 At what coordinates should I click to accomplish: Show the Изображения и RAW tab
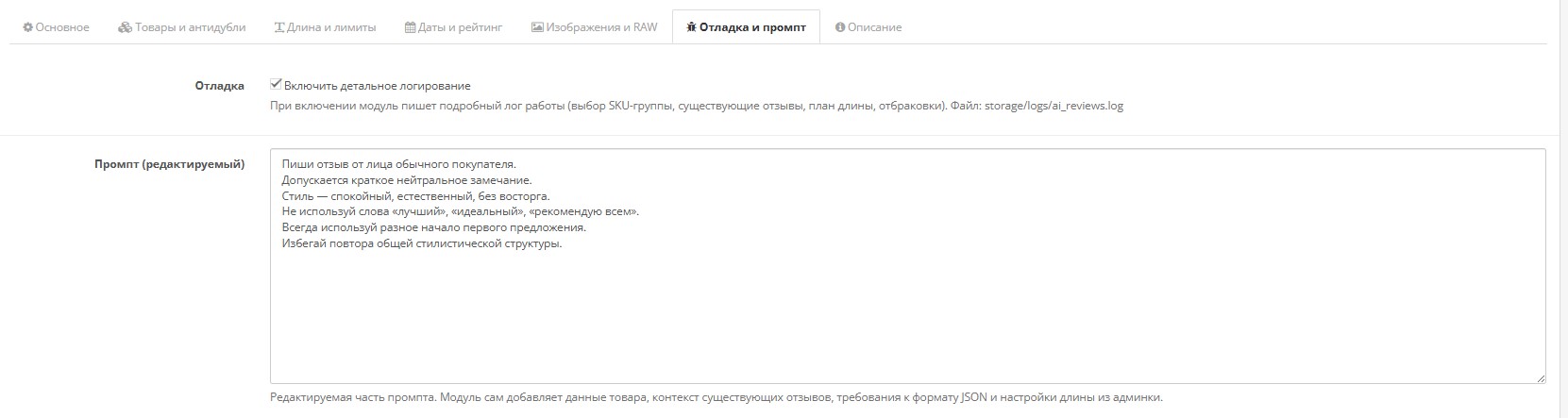[601, 27]
